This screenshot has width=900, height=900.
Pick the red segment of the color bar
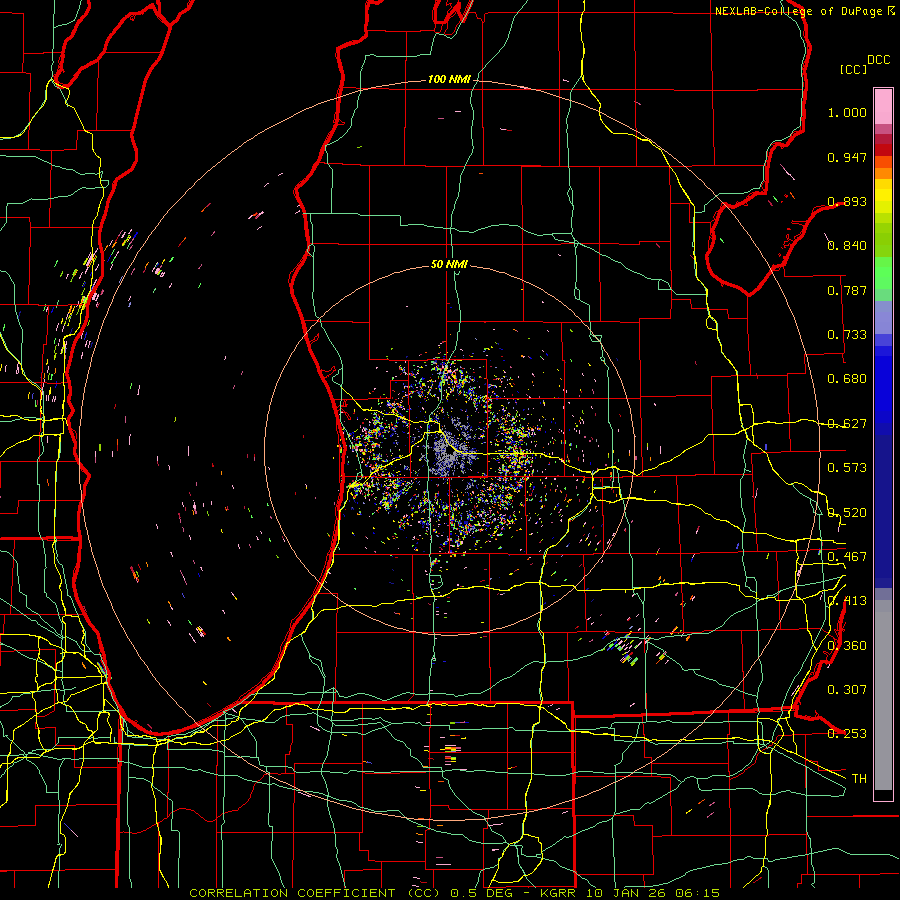click(x=883, y=149)
